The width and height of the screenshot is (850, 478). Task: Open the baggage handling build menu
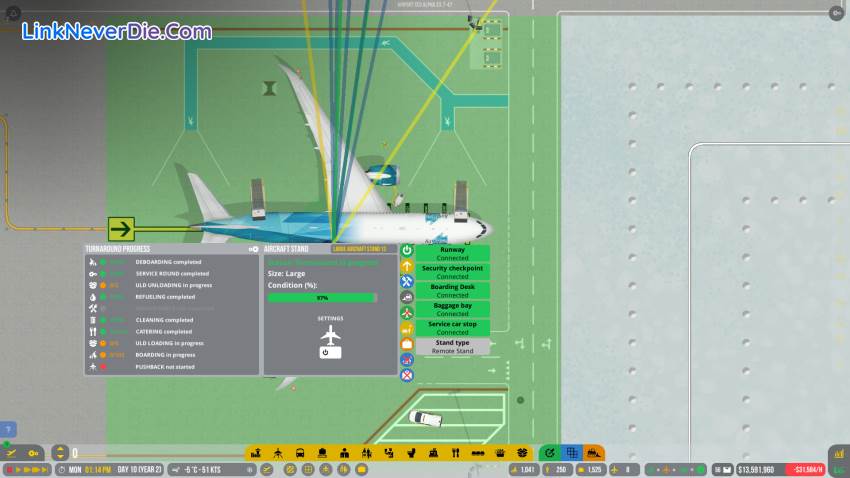click(x=389, y=453)
